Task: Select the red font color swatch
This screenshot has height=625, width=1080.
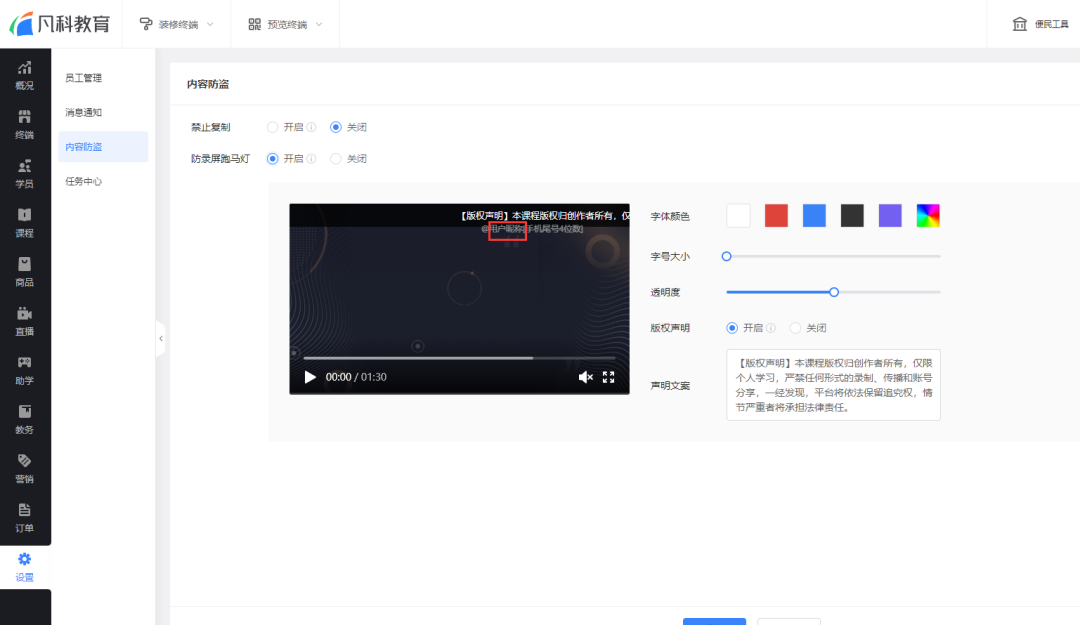Action: pyautogui.click(x=776, y=215)
